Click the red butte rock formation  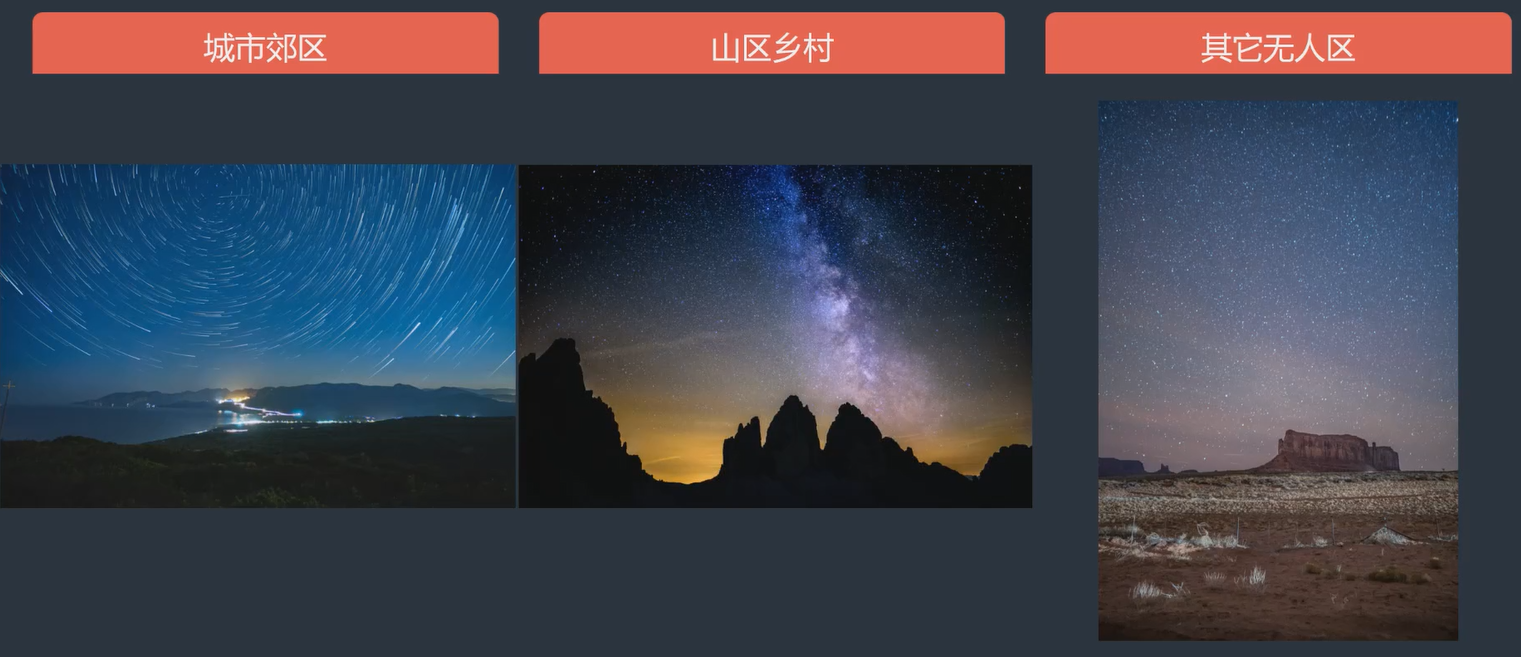[x=1332, y=451]
